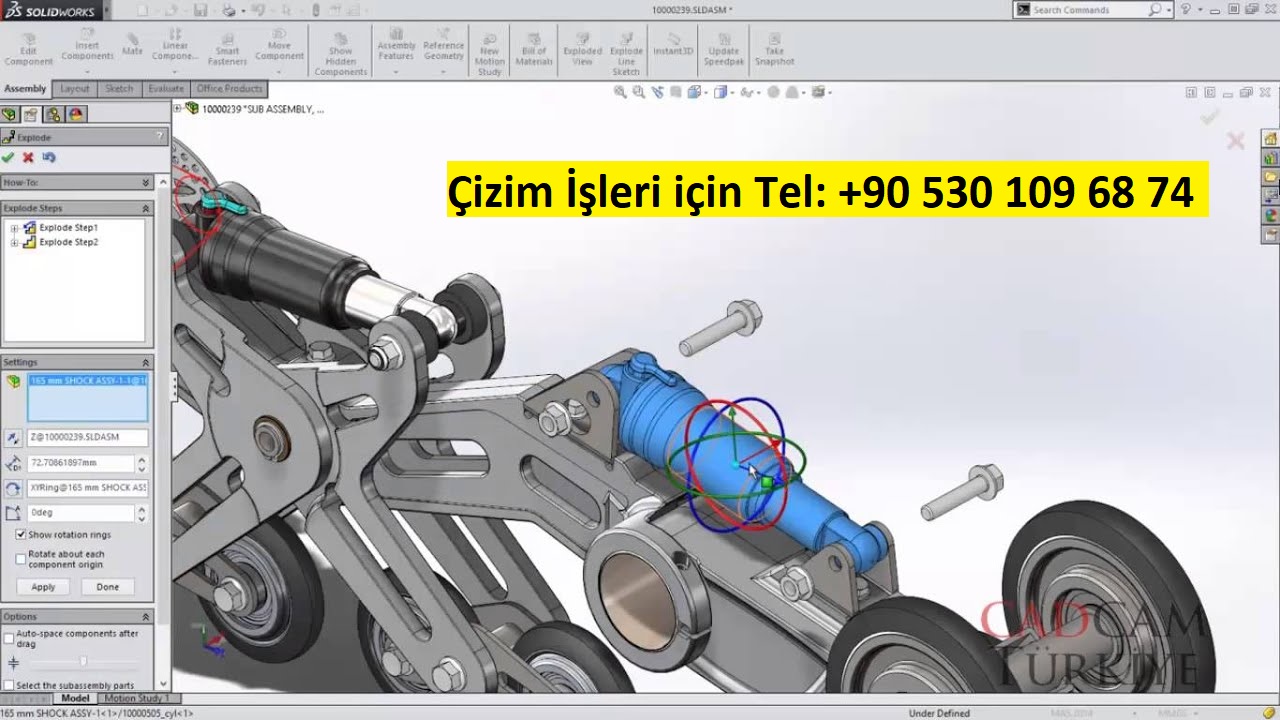Check Auto-space components after drag

click(x=9, y=638)
